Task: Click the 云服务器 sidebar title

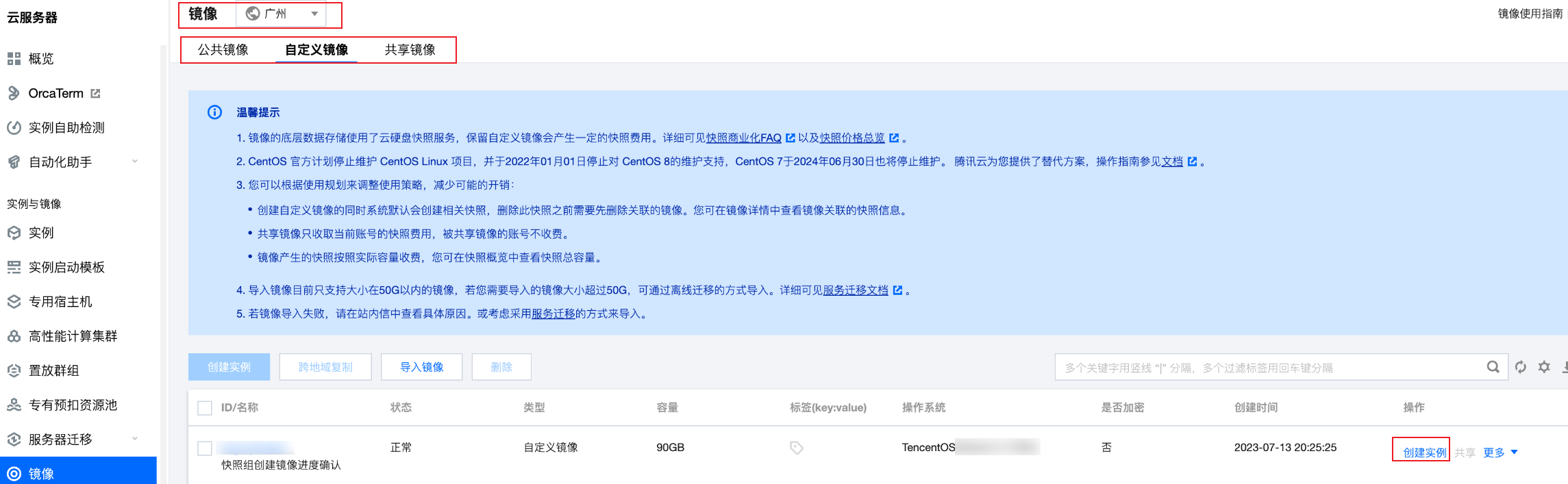Action: (32, 18)
